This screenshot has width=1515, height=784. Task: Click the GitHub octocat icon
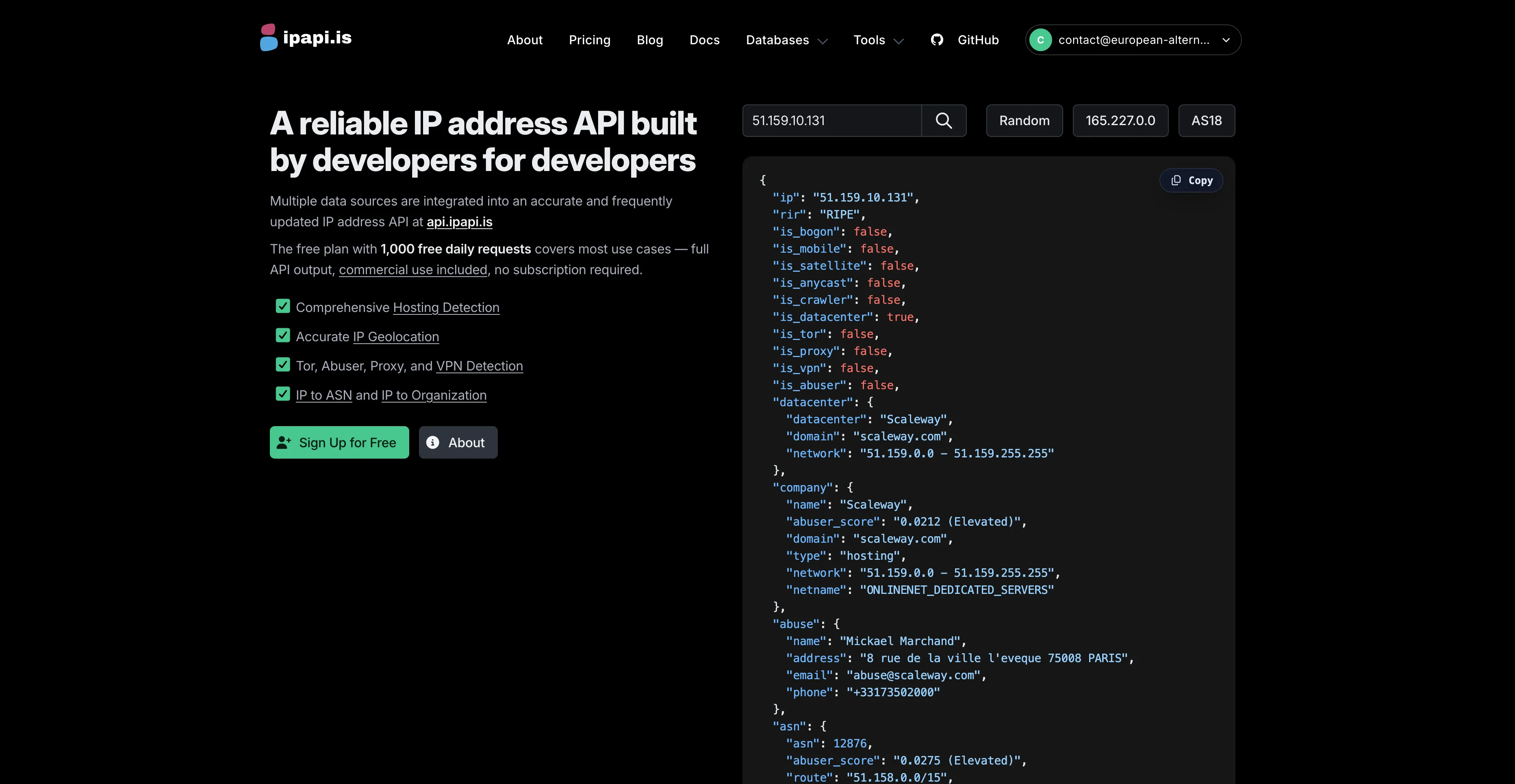click(x=937, y=39)
